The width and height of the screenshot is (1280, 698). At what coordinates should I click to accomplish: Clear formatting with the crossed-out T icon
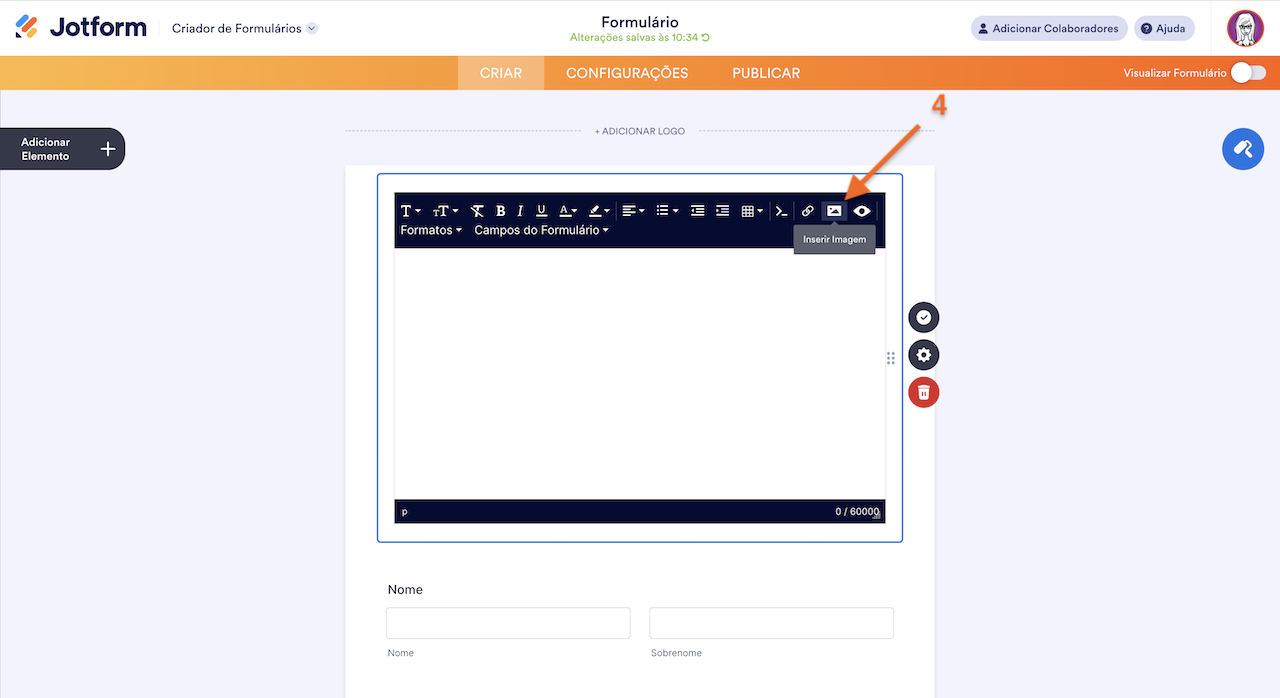[x=477, y=211]
